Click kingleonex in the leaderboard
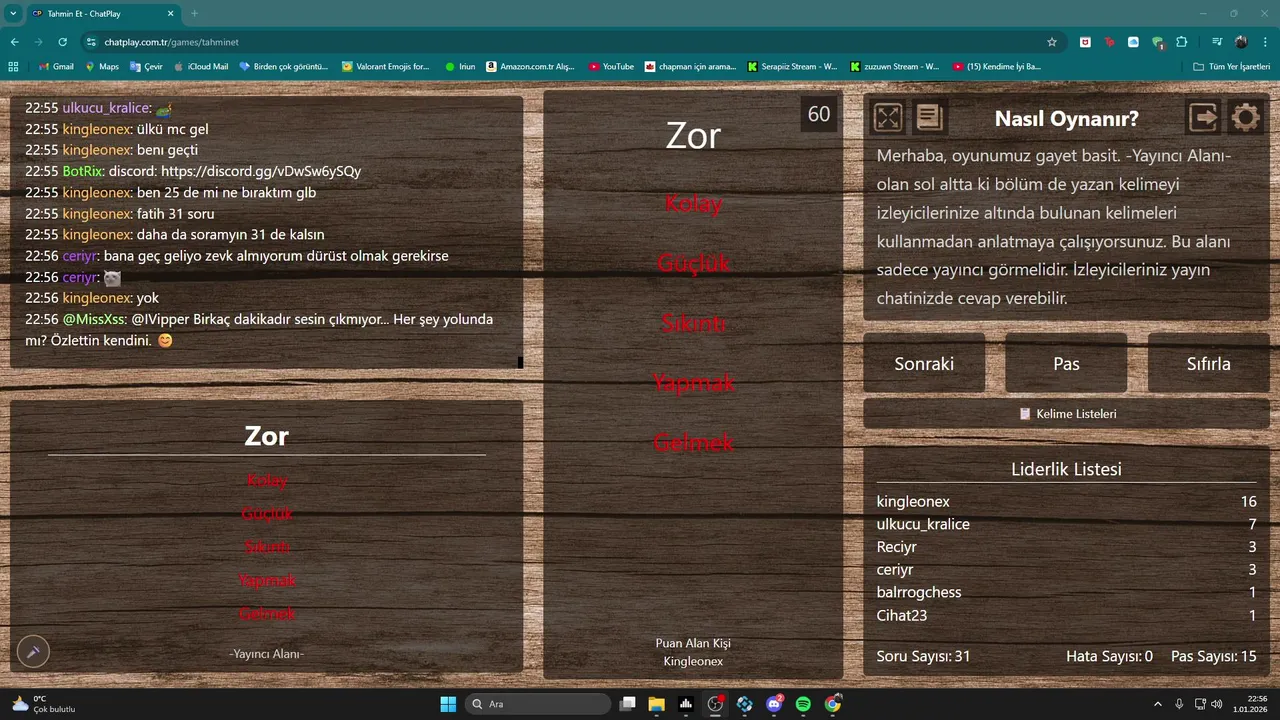Viewport: 1280px width, 720px height. pos(913,501)
